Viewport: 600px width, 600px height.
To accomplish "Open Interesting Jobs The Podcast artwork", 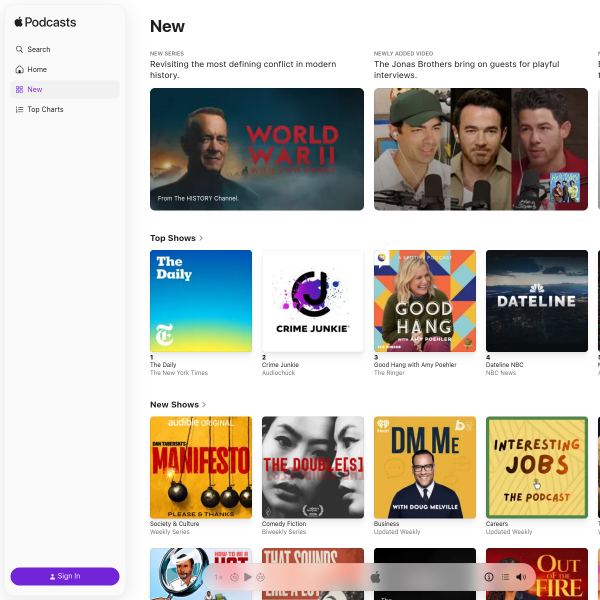I will pyautogui.click(x=536, y=467).
